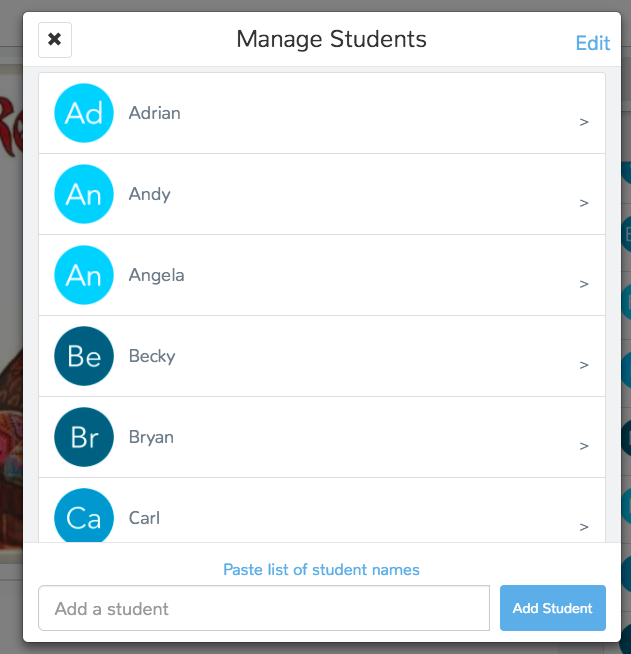631x654 pixels.
Task: Open Carl's row chevron arrow
Action: pos(584,527)
